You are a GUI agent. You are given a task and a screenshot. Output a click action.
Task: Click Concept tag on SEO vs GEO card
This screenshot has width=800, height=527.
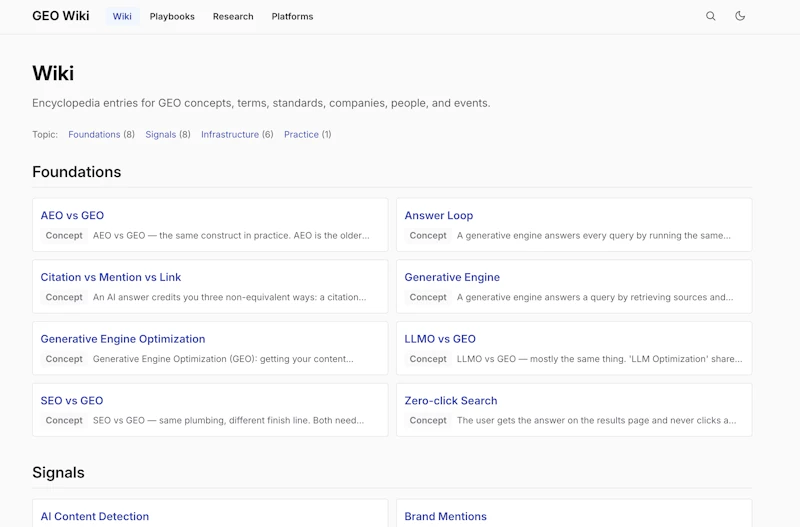point(64,420)
